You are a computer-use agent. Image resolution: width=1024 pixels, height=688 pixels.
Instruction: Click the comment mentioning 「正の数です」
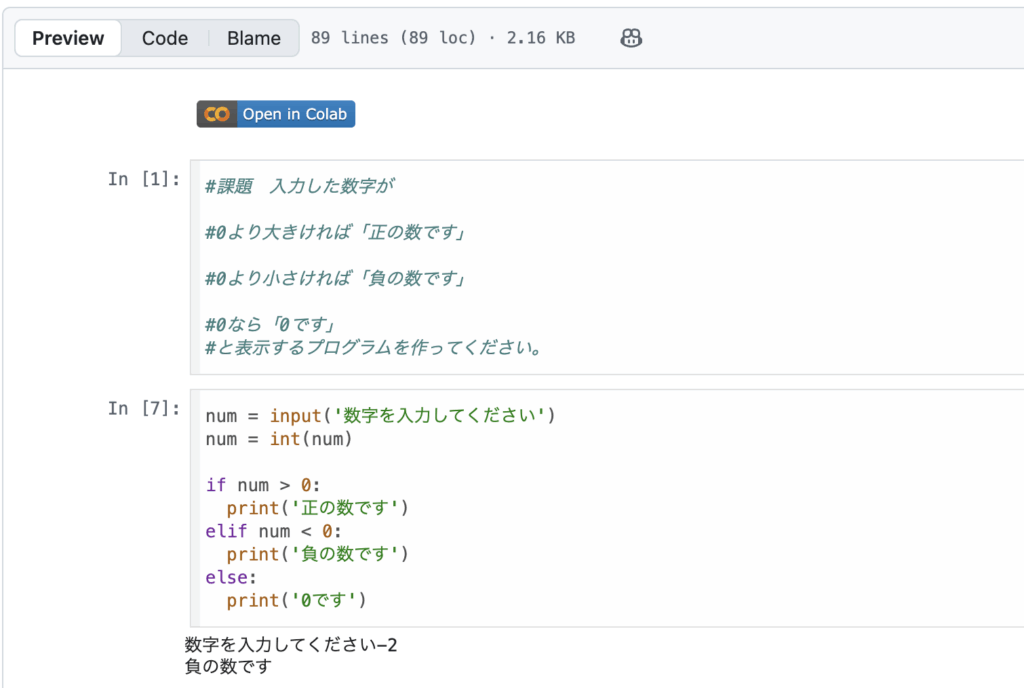[337, 232]
